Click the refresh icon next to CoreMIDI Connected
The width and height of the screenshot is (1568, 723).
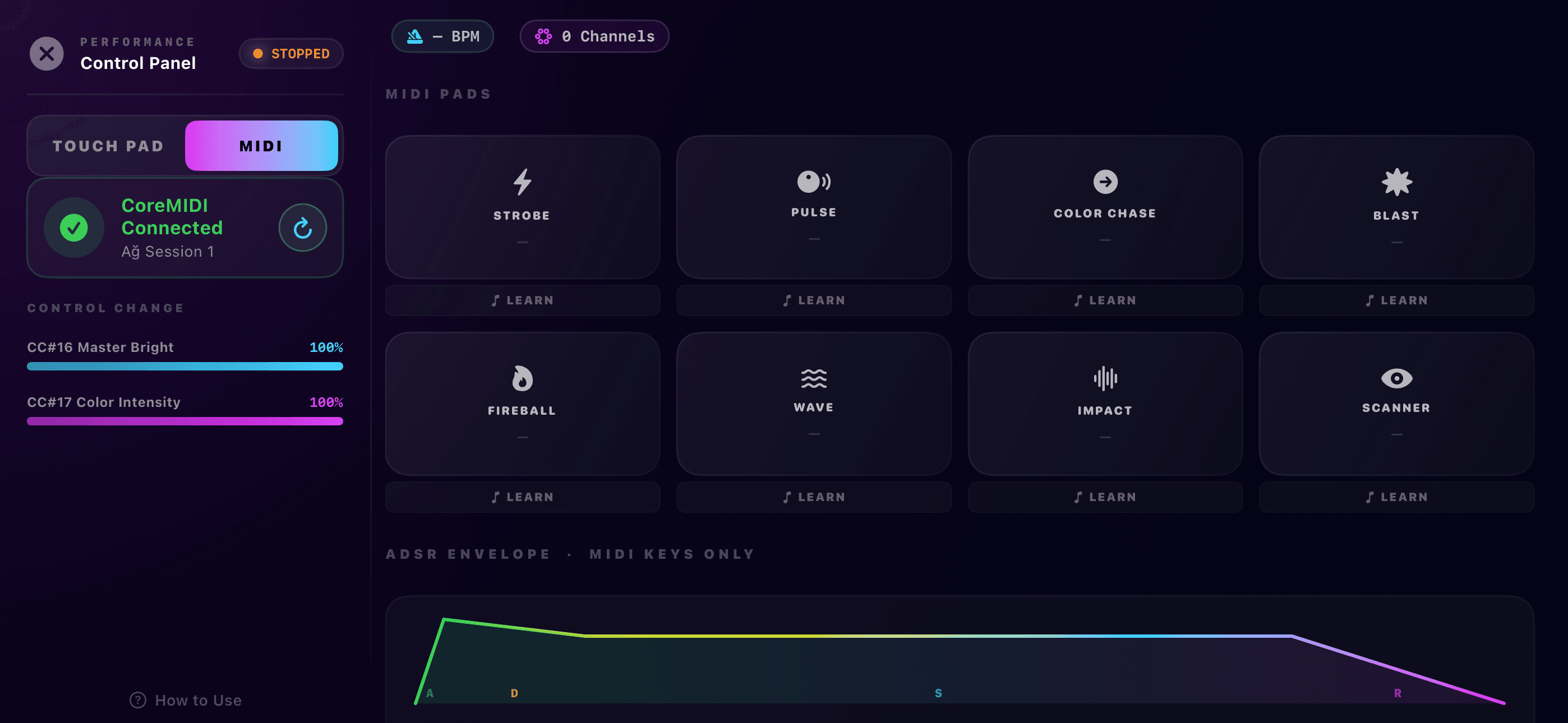[302, 227]
